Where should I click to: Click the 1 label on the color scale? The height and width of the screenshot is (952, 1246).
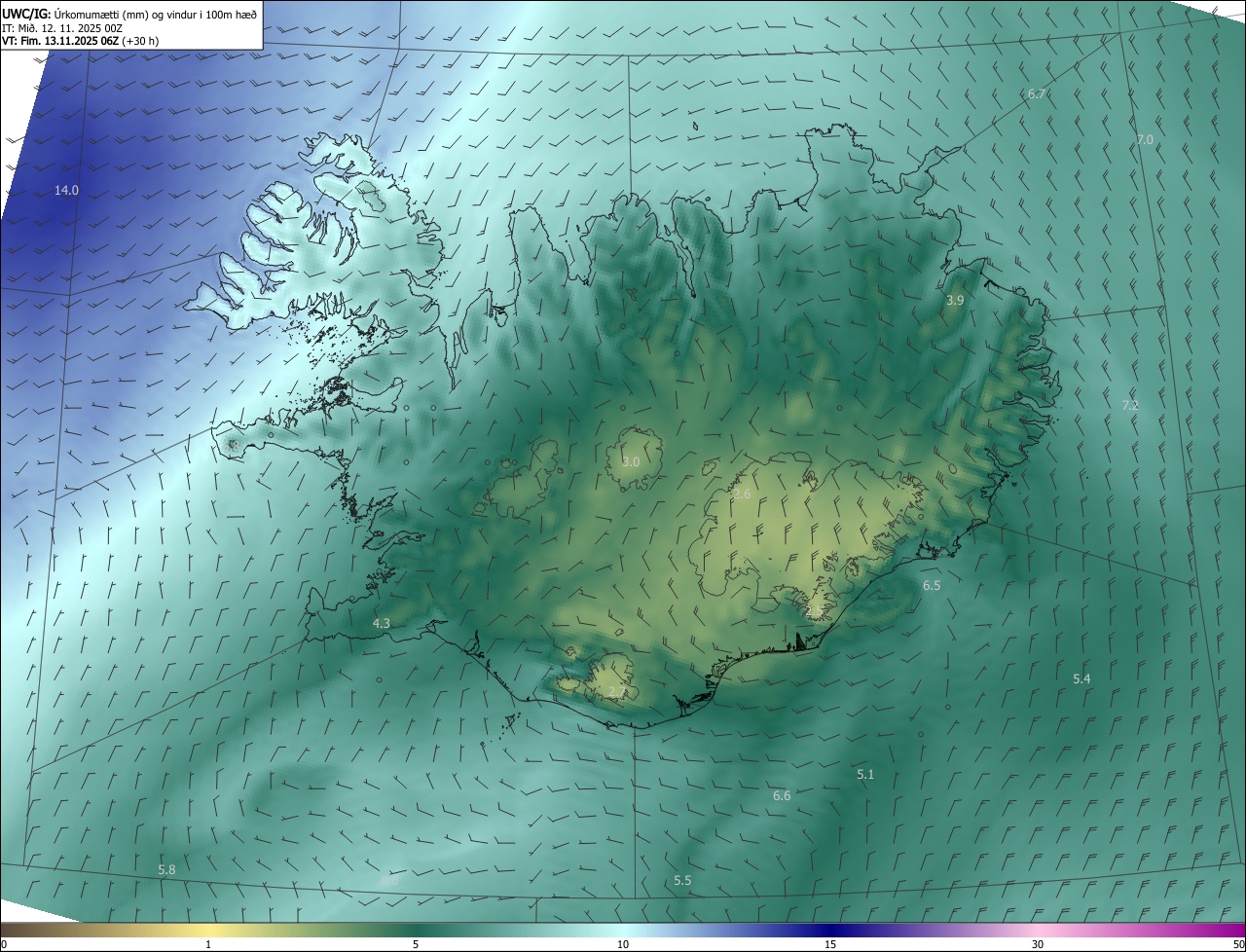[x=208, y=944]
